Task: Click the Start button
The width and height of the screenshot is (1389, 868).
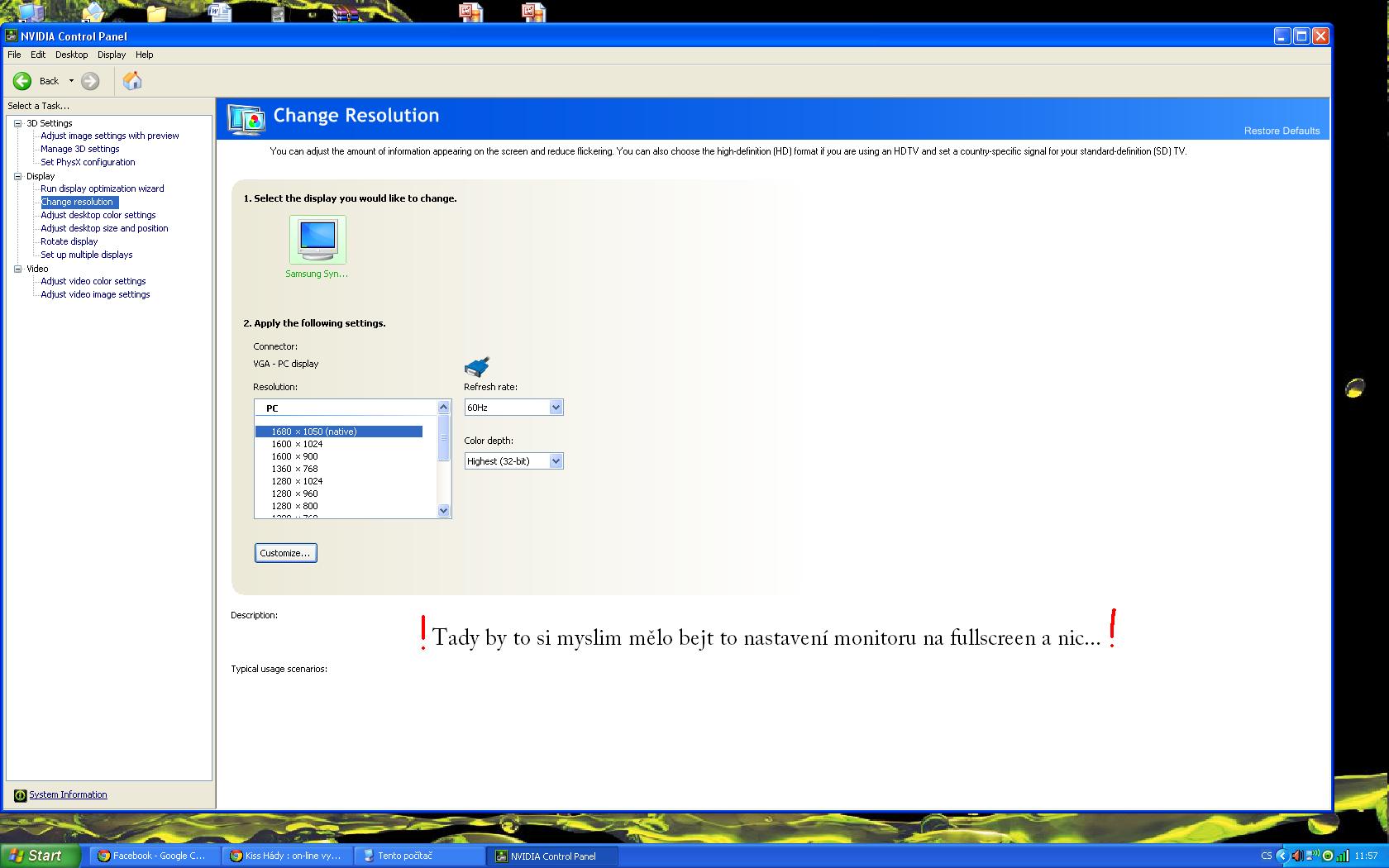Action: click(40, 856)
